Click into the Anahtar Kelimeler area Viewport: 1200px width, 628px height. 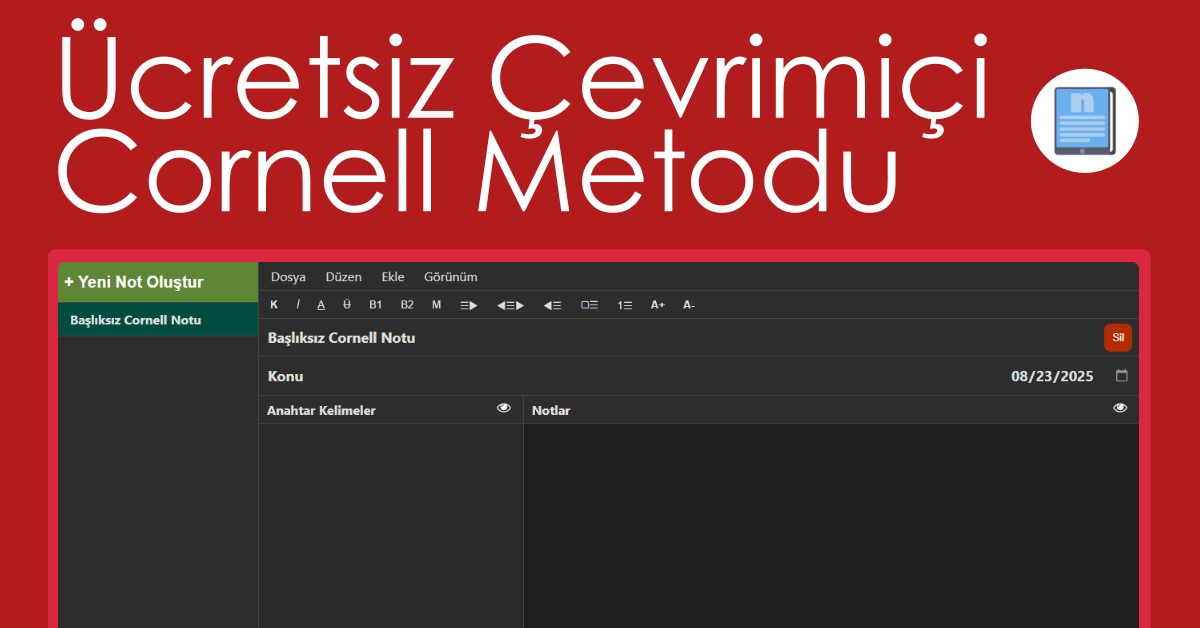391,525
